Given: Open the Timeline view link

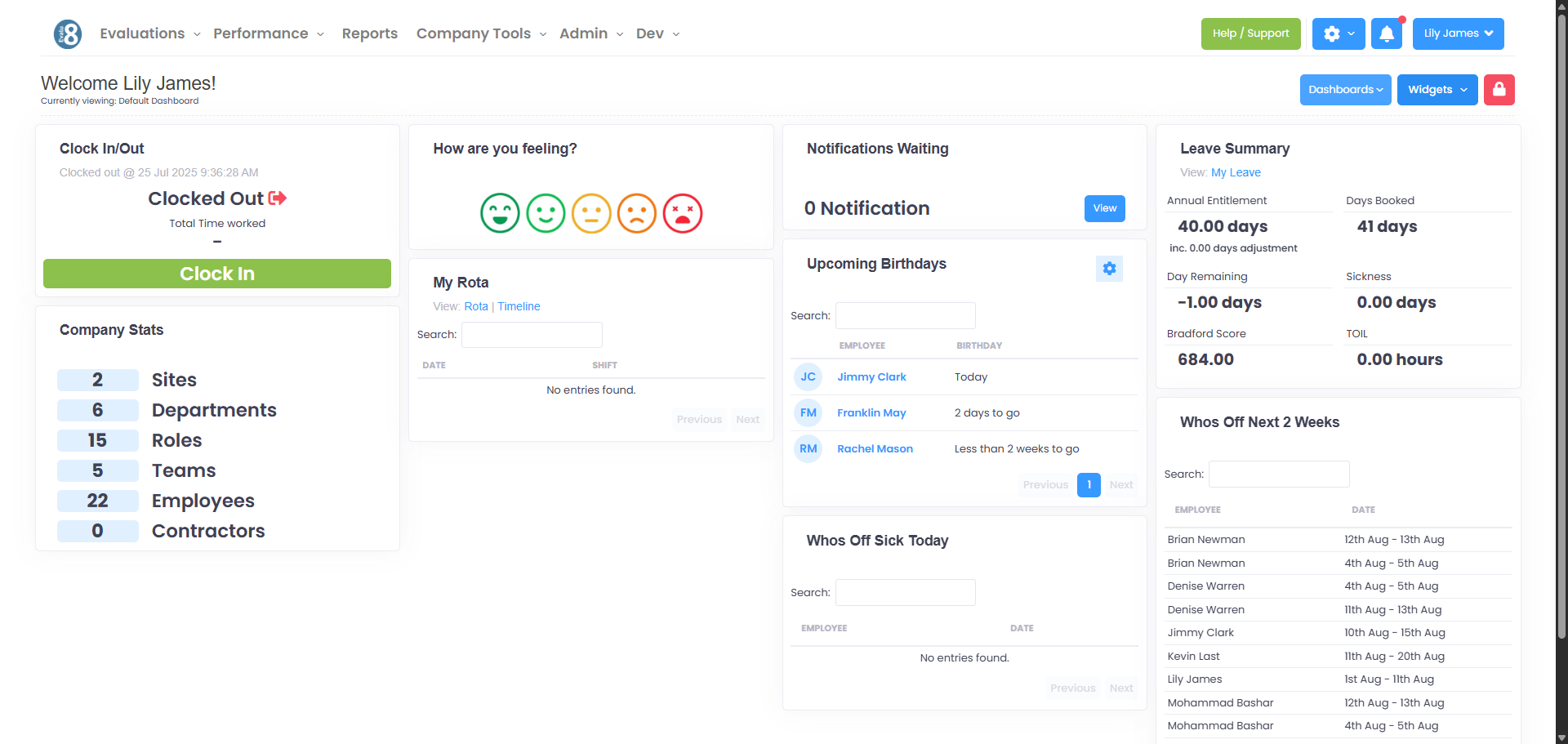Looking at the screenshot, I should click(519, 306).
